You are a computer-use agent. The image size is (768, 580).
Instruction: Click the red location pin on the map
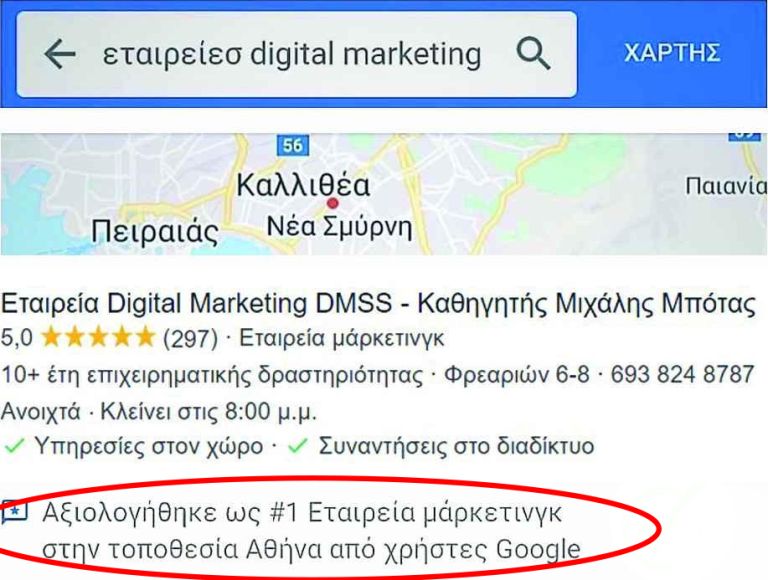point(333,203)
